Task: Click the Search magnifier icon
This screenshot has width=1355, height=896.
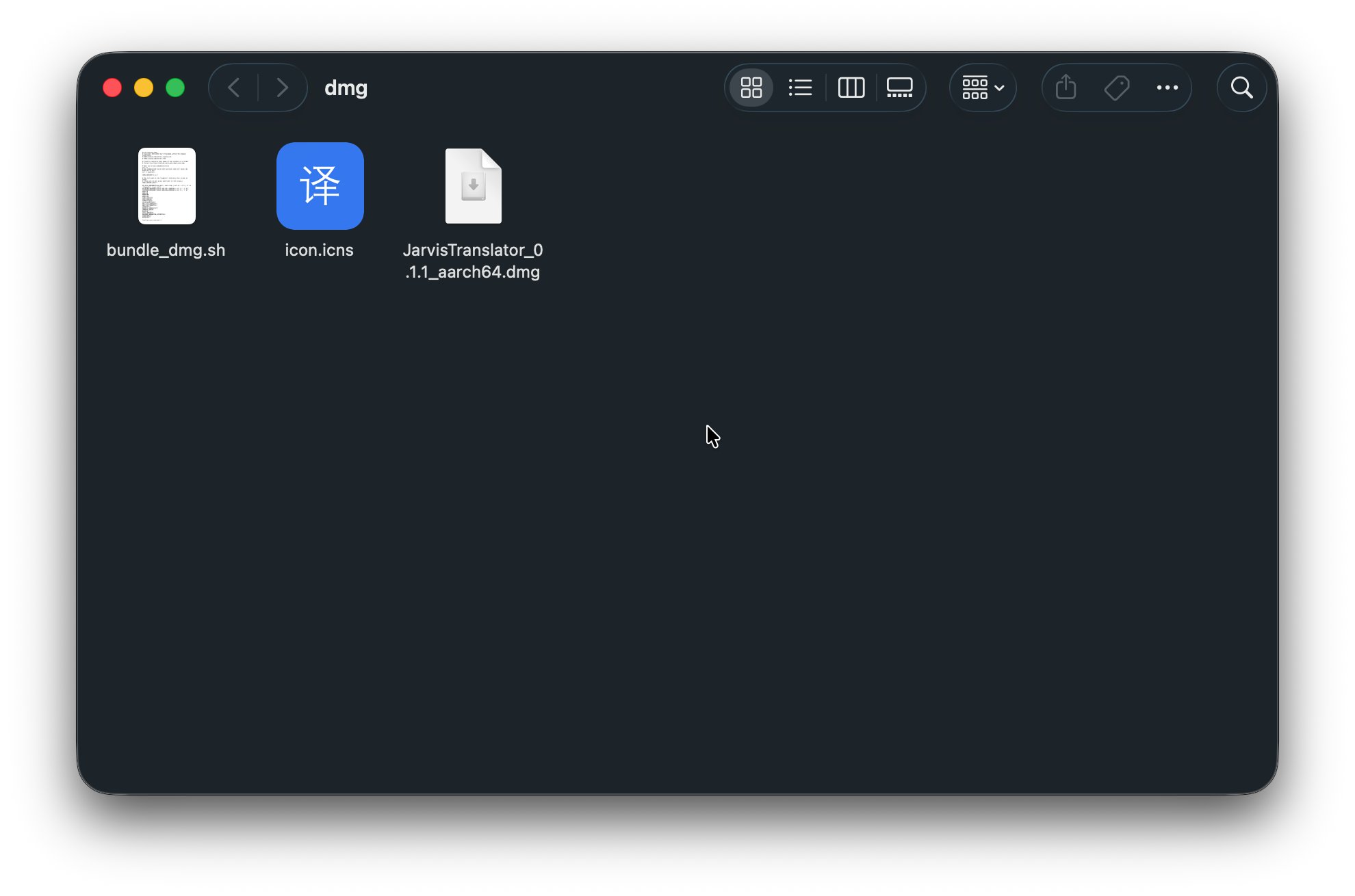Action: point(1241,88)
